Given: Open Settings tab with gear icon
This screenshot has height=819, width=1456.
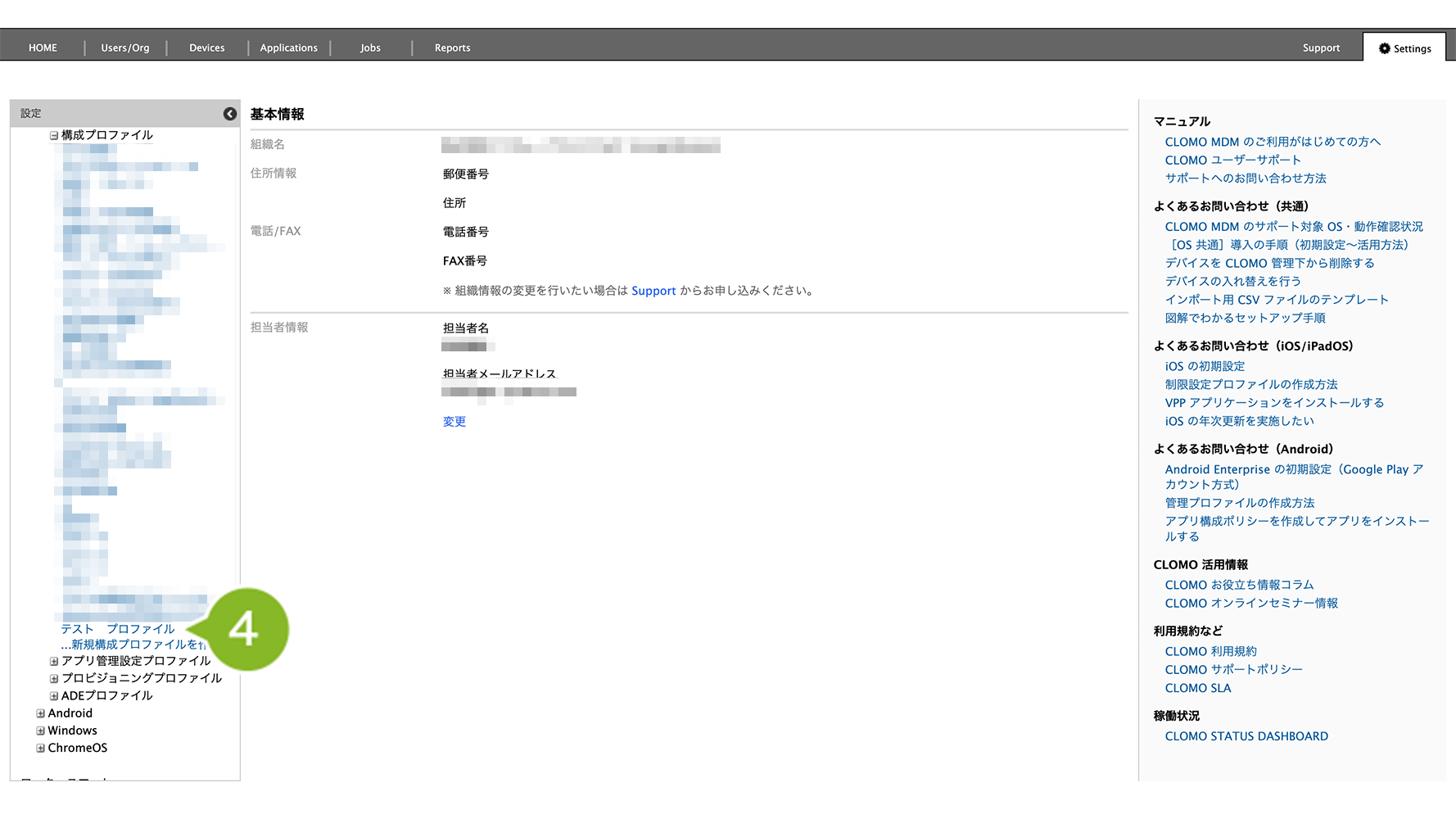Looking at the screenshot, I should click(1404, 48).
